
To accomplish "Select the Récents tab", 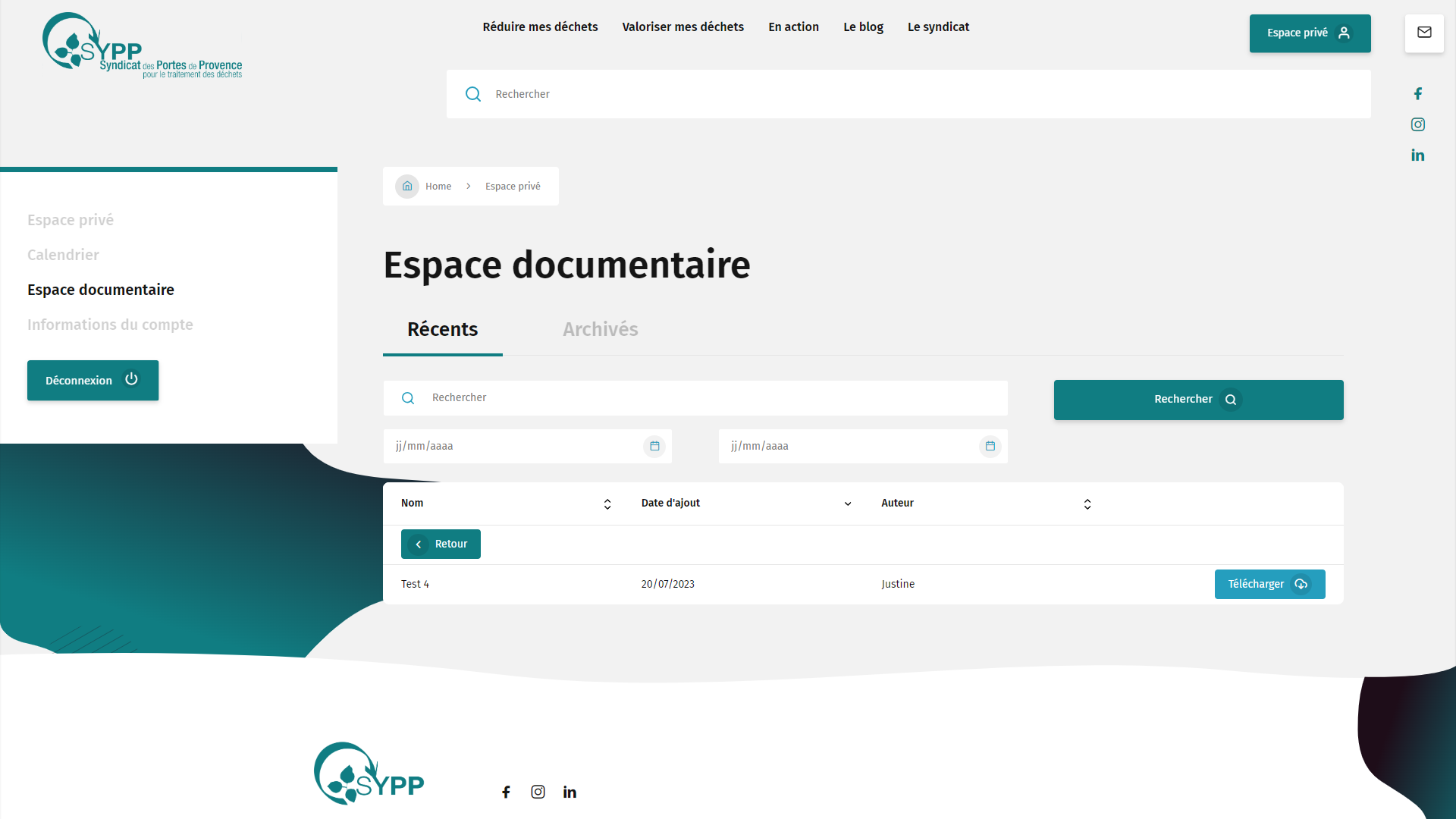I will pyautogui.click(x=442, y=329).
